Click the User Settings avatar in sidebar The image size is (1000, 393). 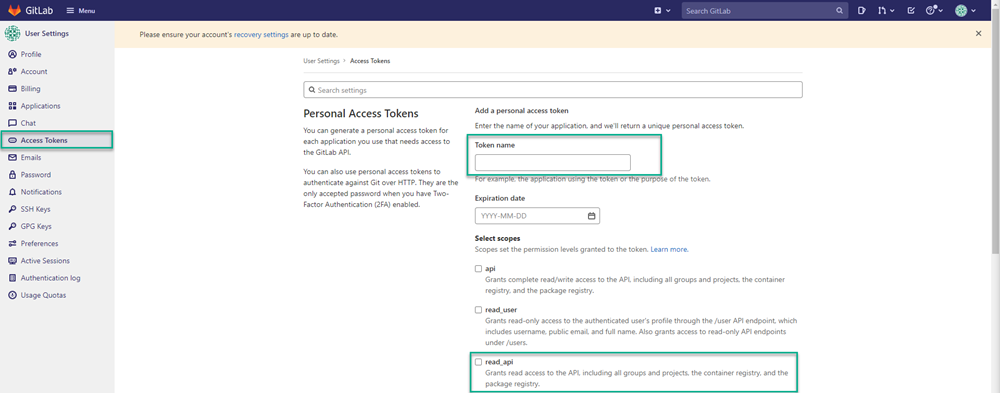pyautogui.click(x=12, y=33)
